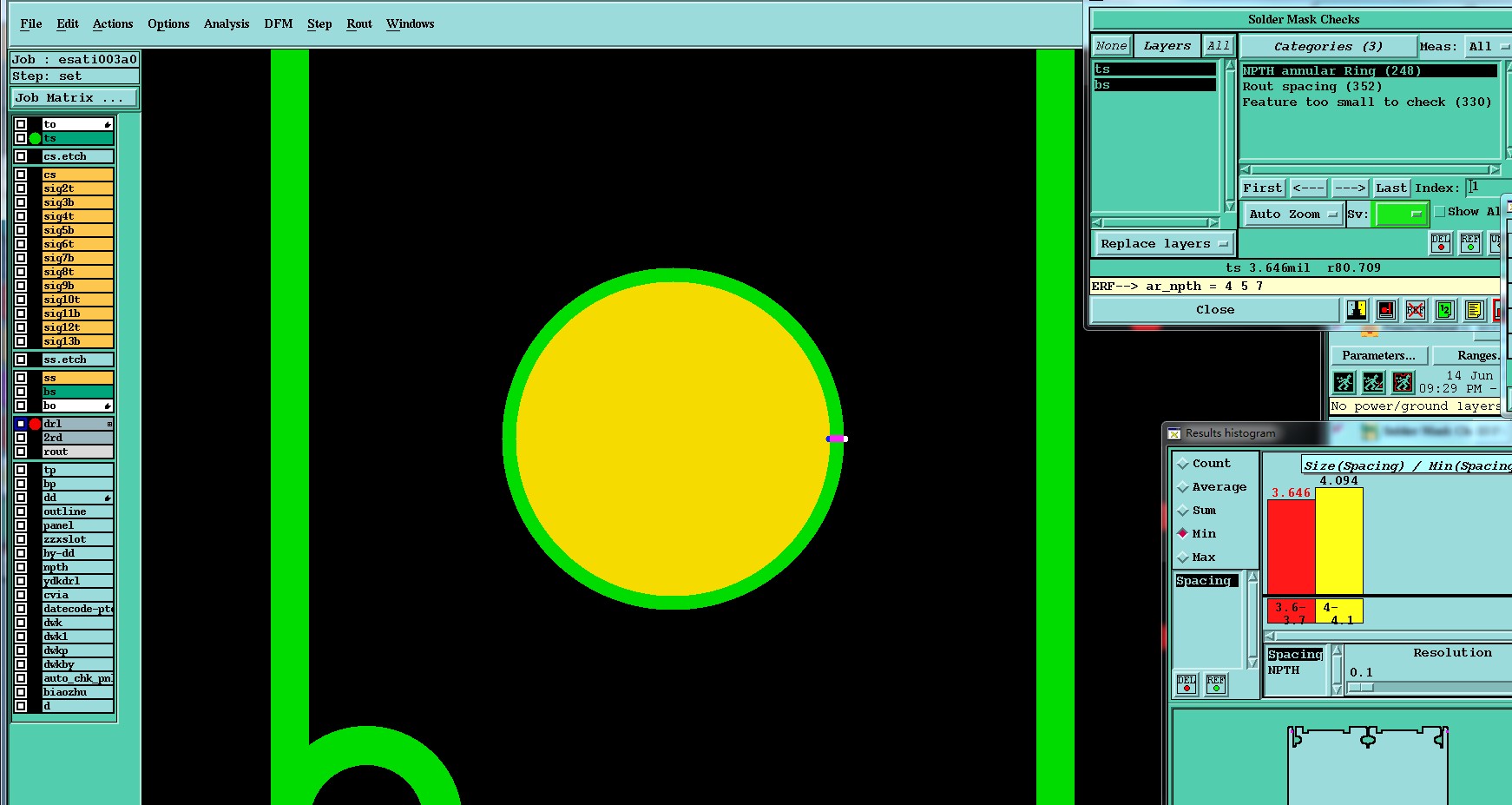Click DEL icon in Results histogram
The height and width of the screenshot is (805, 1512).
click(1187, 684)
